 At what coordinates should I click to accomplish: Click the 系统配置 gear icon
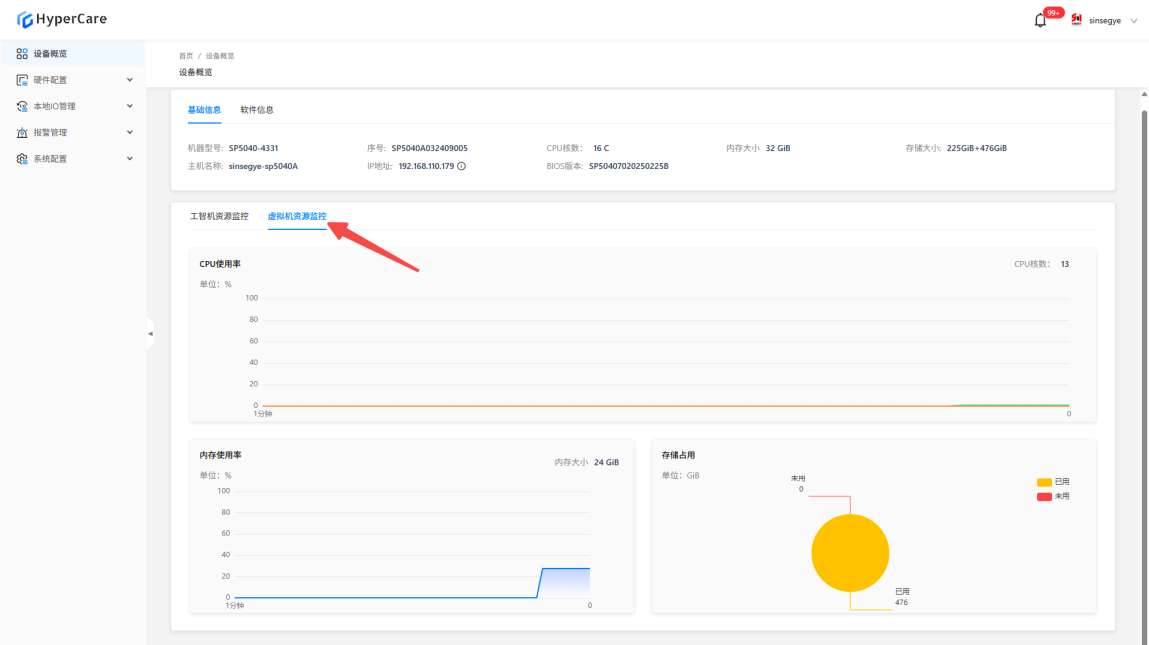[22, 158]
